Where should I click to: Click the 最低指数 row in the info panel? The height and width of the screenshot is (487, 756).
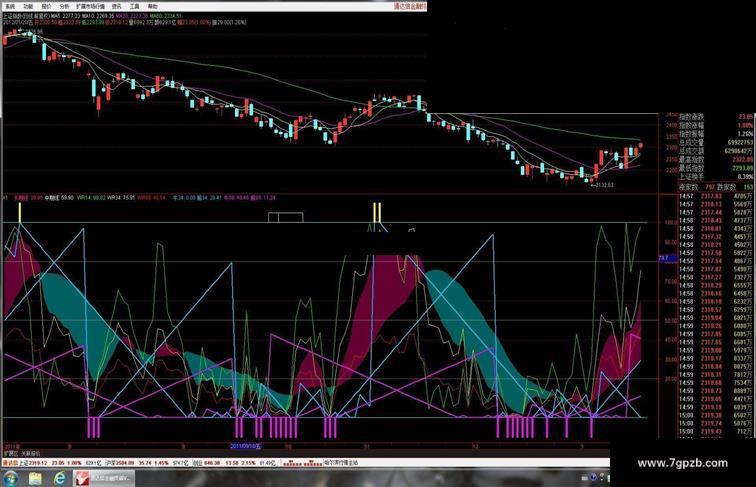point(716,168)
